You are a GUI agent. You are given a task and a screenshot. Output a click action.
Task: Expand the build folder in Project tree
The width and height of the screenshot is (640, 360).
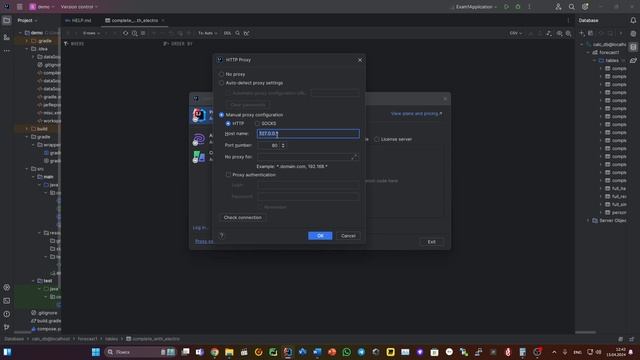click(x=27, y=129)
